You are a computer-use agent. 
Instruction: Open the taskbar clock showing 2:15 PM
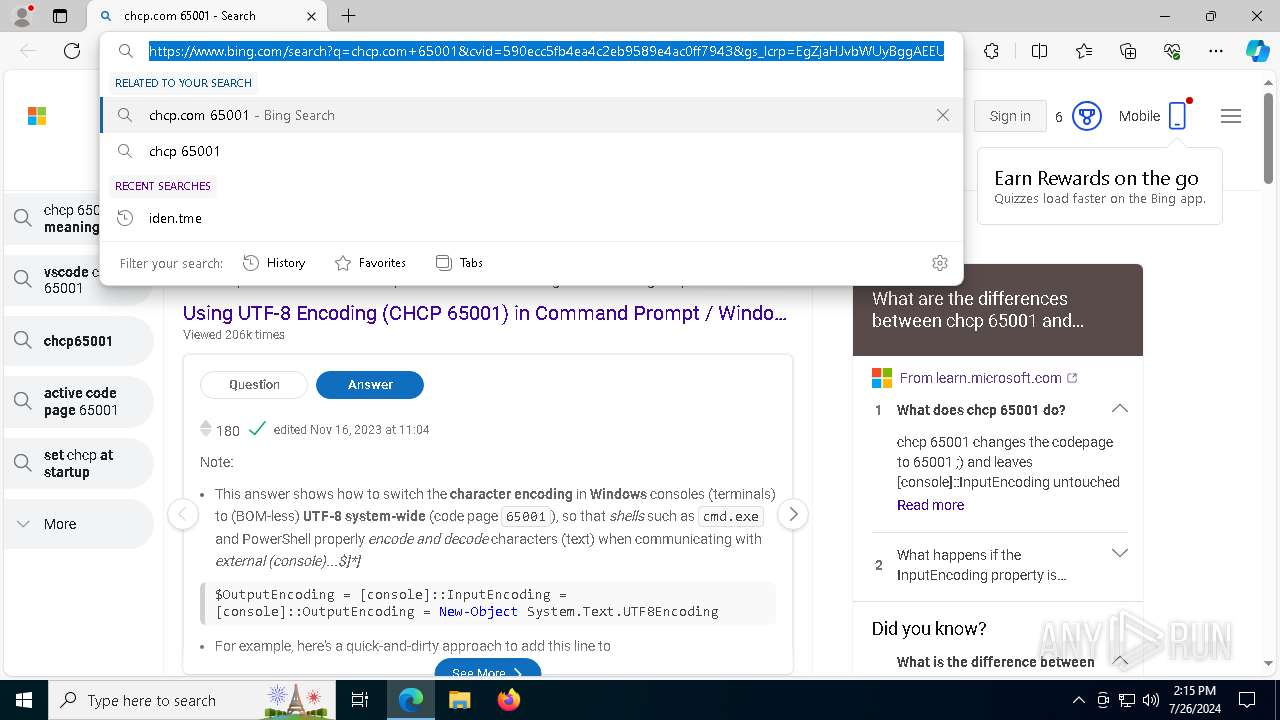point(1193,700)
